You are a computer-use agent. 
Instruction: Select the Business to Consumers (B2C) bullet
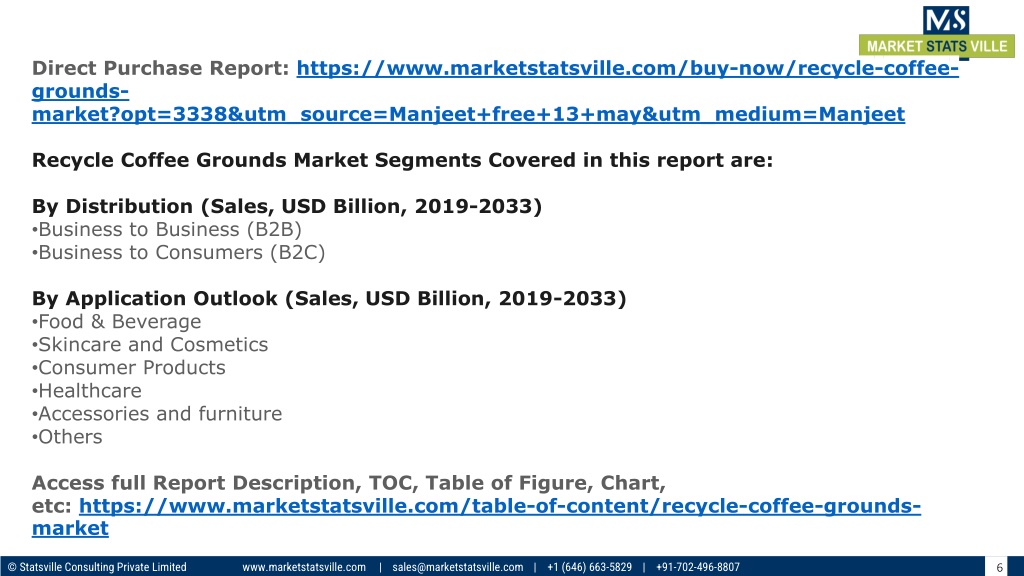coord(178,253)
